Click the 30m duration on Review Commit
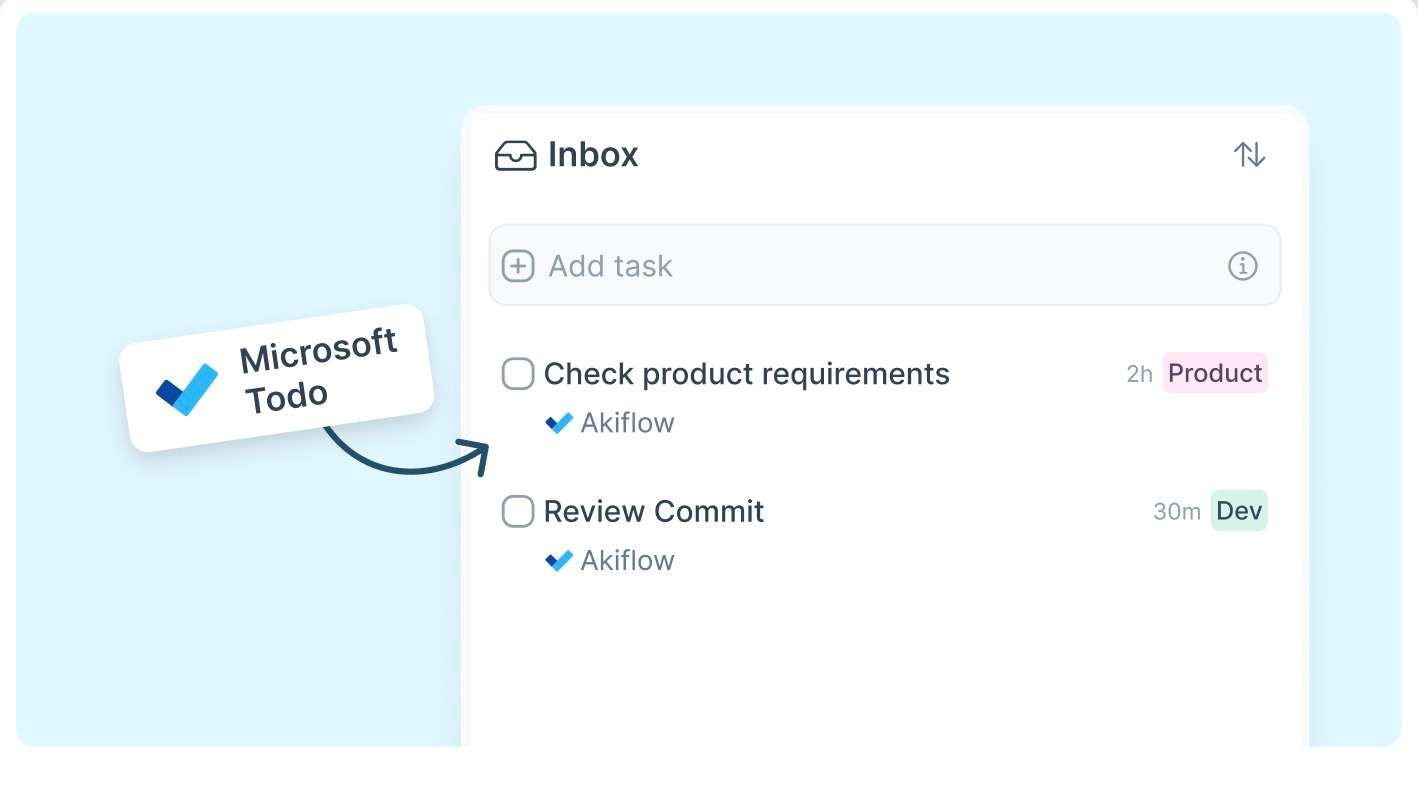 pos(1176,512)
